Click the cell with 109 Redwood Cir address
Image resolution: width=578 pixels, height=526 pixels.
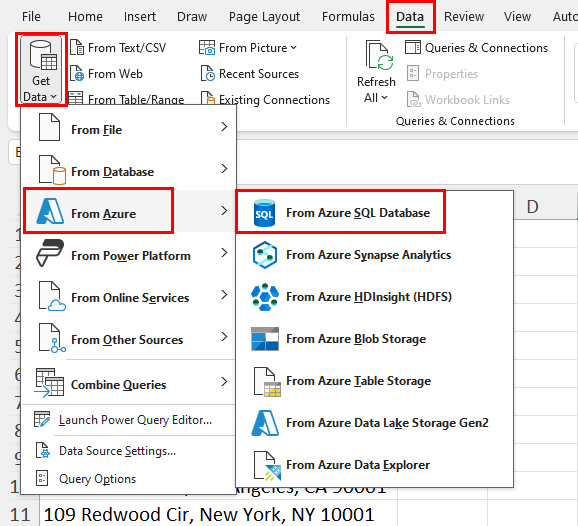(218, 515)
